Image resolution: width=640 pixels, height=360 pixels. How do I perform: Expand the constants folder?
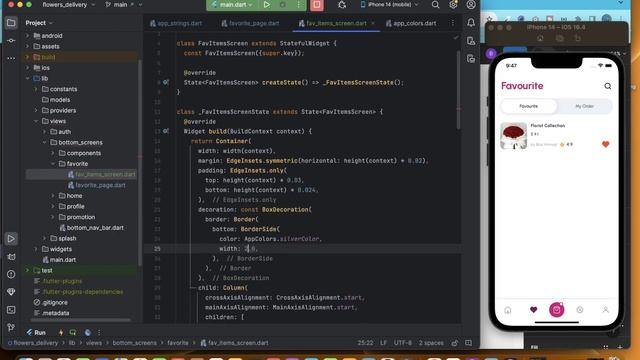(x=36, y=89)
